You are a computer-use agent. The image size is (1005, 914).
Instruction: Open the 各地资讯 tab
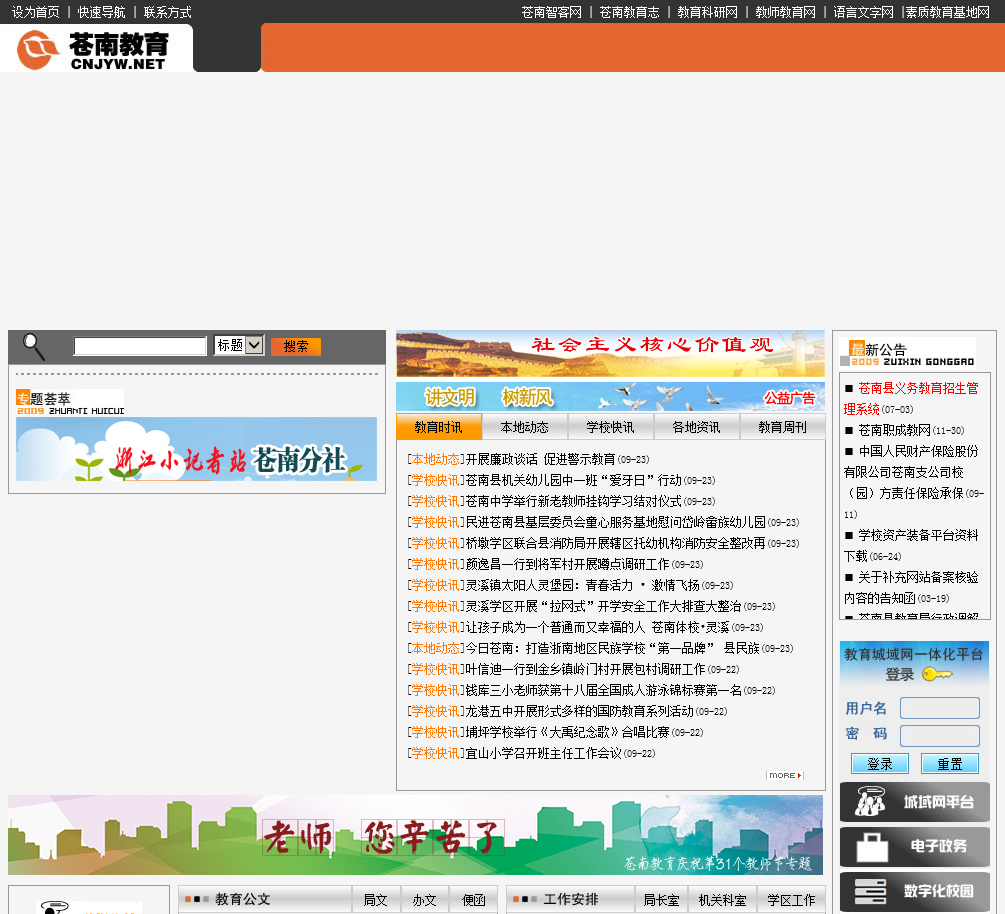(696, 427)
